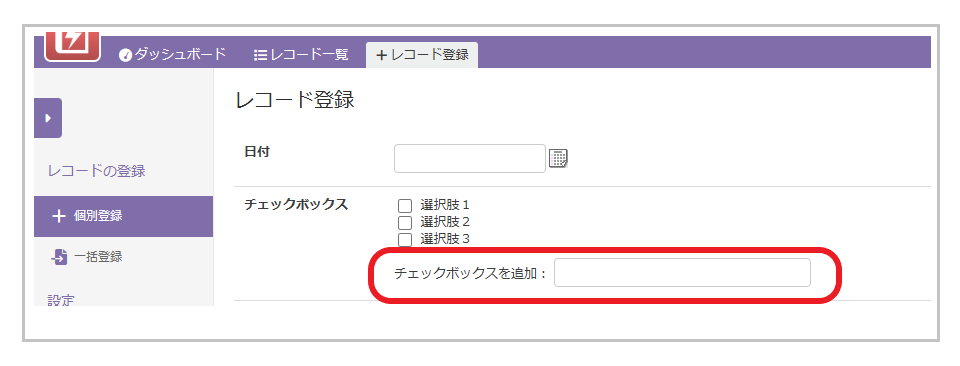This screenshot has width=960, height=366.
Task: Expand the sidebar with purple arrow button
Action: coord(48,118)
